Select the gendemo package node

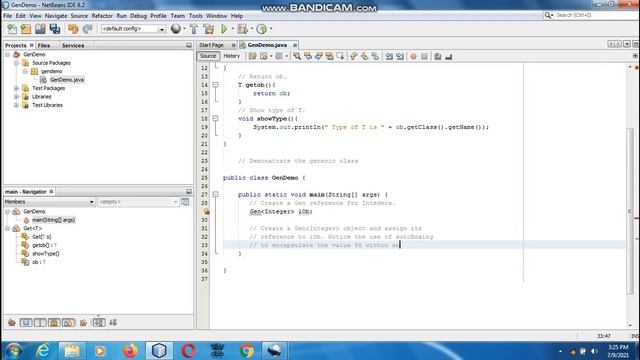tap(51, 71)
